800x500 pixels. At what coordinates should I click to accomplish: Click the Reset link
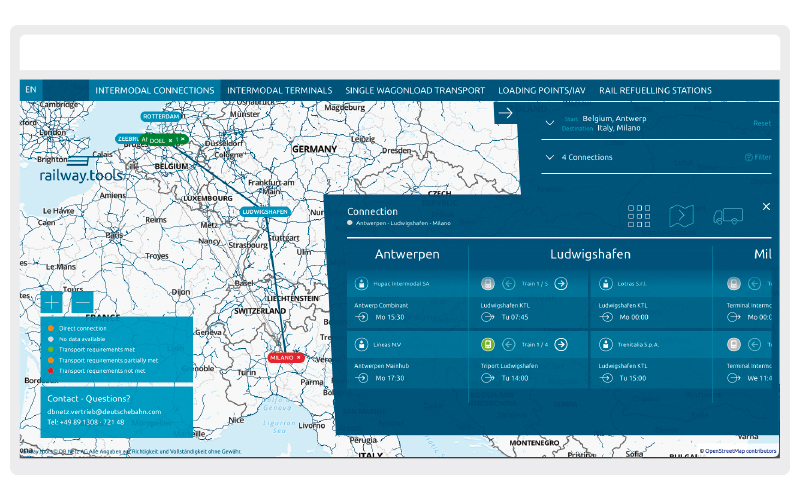click(x=761, y=123)
